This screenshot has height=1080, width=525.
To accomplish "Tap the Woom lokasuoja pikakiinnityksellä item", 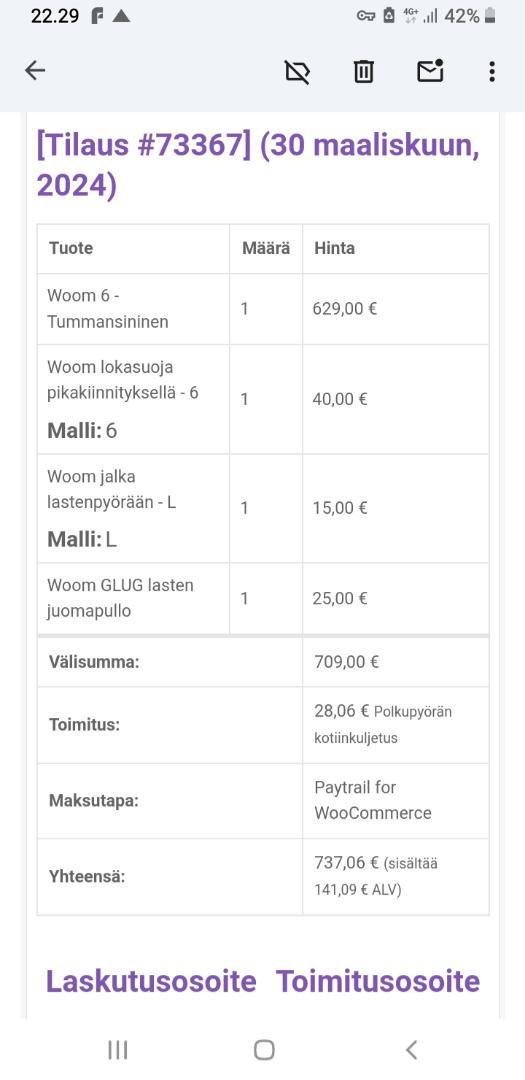I will (x=123, y=380).
